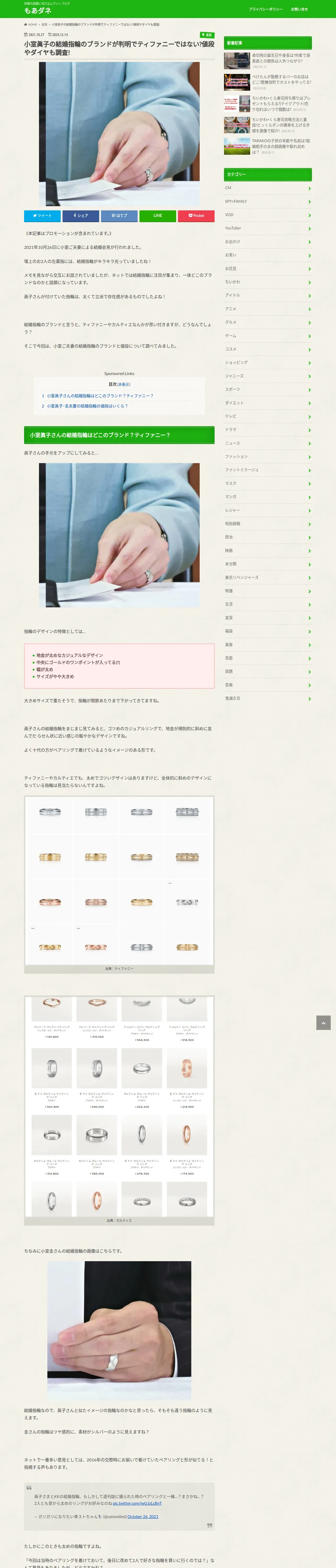Image resolution: width=336 pixels, height=1568 pixels.
Task: Click the chevron next to お出かけ category
Action: (310, 242)
